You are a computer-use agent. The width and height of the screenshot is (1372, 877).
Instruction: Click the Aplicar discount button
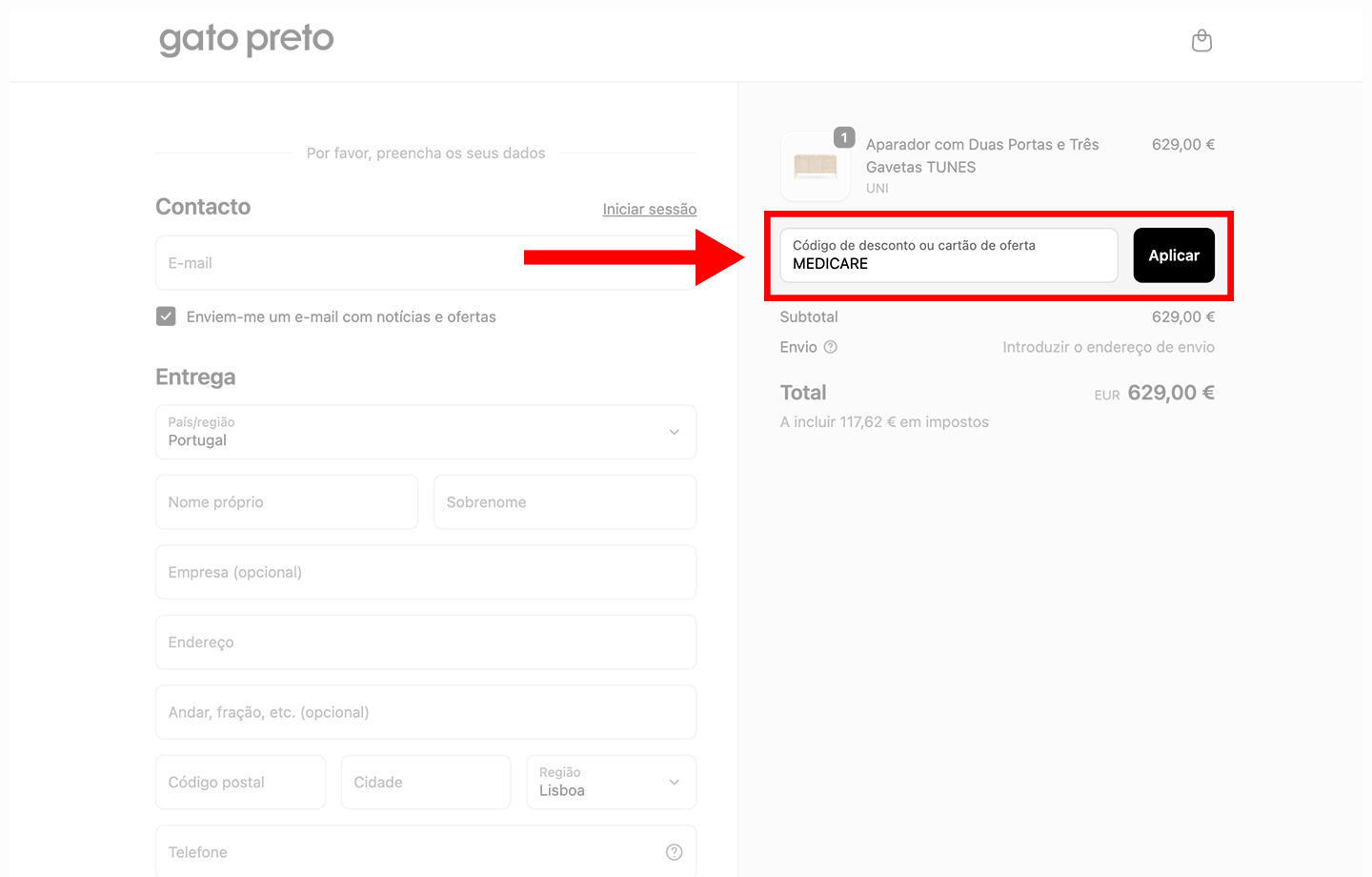click(x=1173, y=255)
